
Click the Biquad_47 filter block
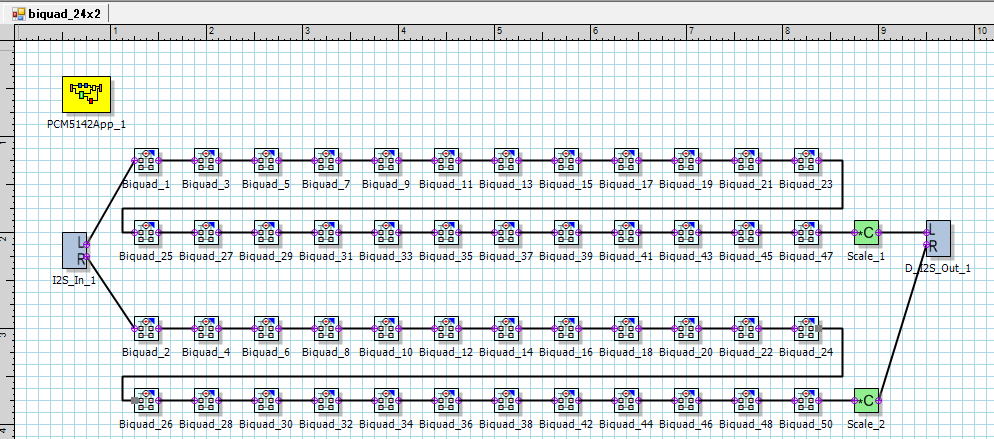tap(806, 232)
